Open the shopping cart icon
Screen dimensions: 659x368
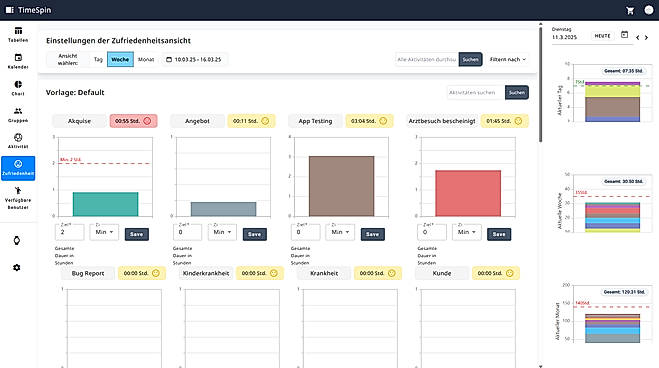click(x=630, y=11)
